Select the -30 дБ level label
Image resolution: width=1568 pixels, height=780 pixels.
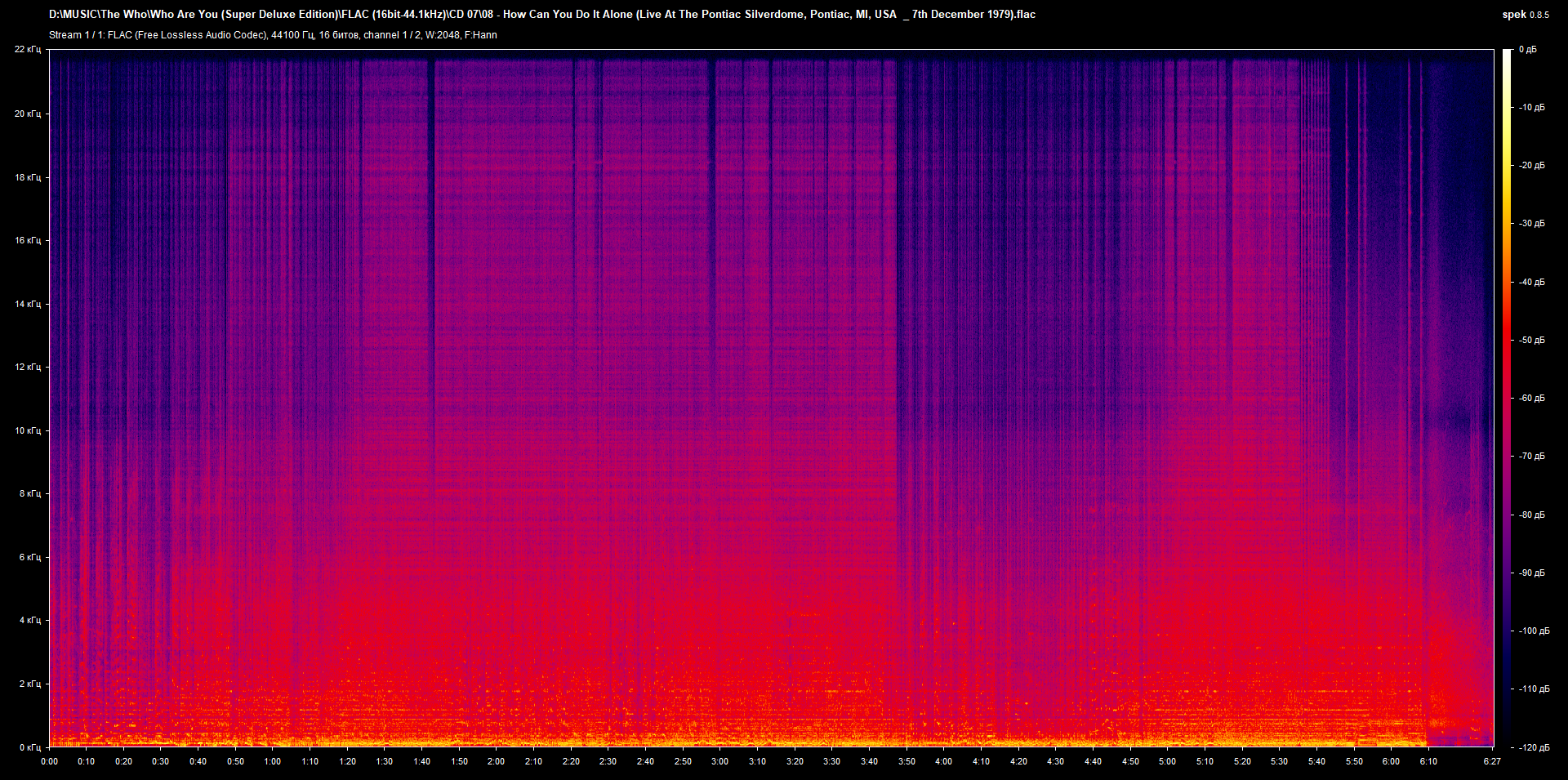point(1531,223)
